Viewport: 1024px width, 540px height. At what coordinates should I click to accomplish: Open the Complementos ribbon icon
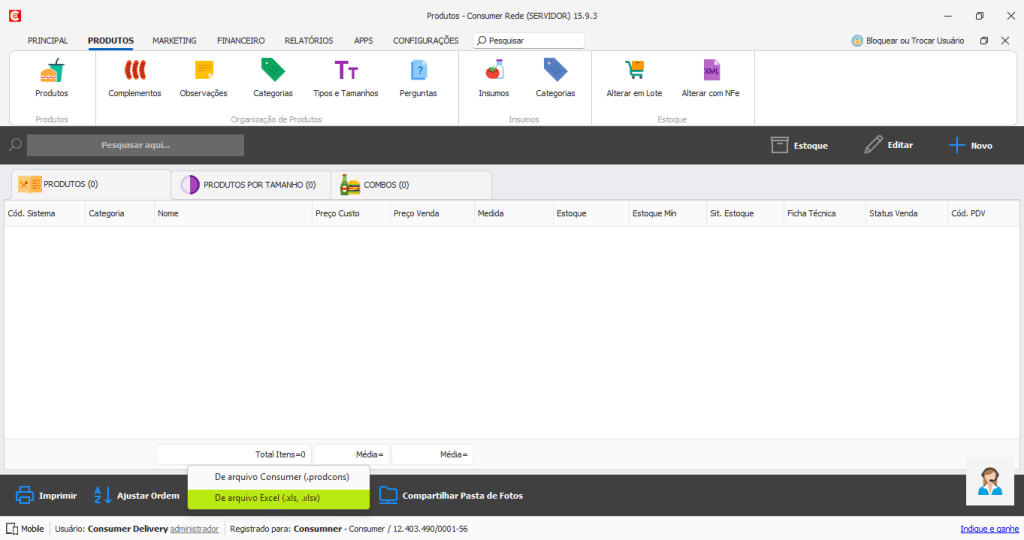(x=134, y=72)
